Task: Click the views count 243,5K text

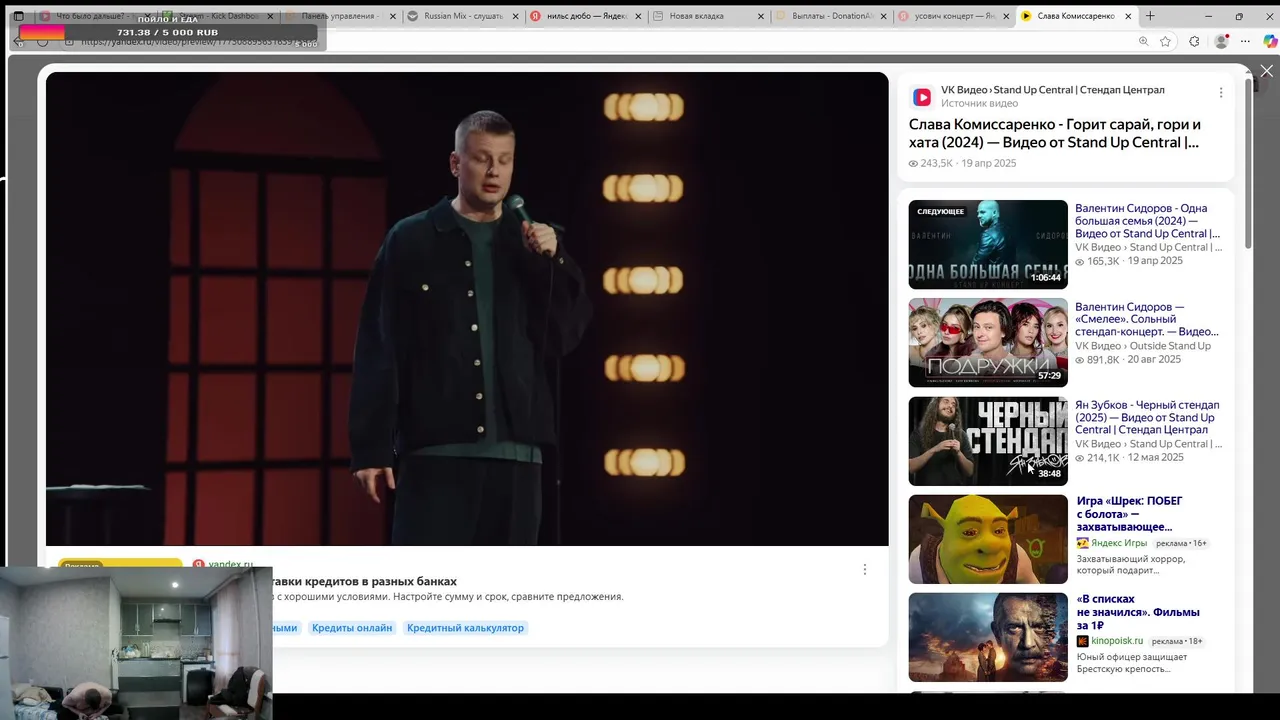Action: tap(936, 163)
